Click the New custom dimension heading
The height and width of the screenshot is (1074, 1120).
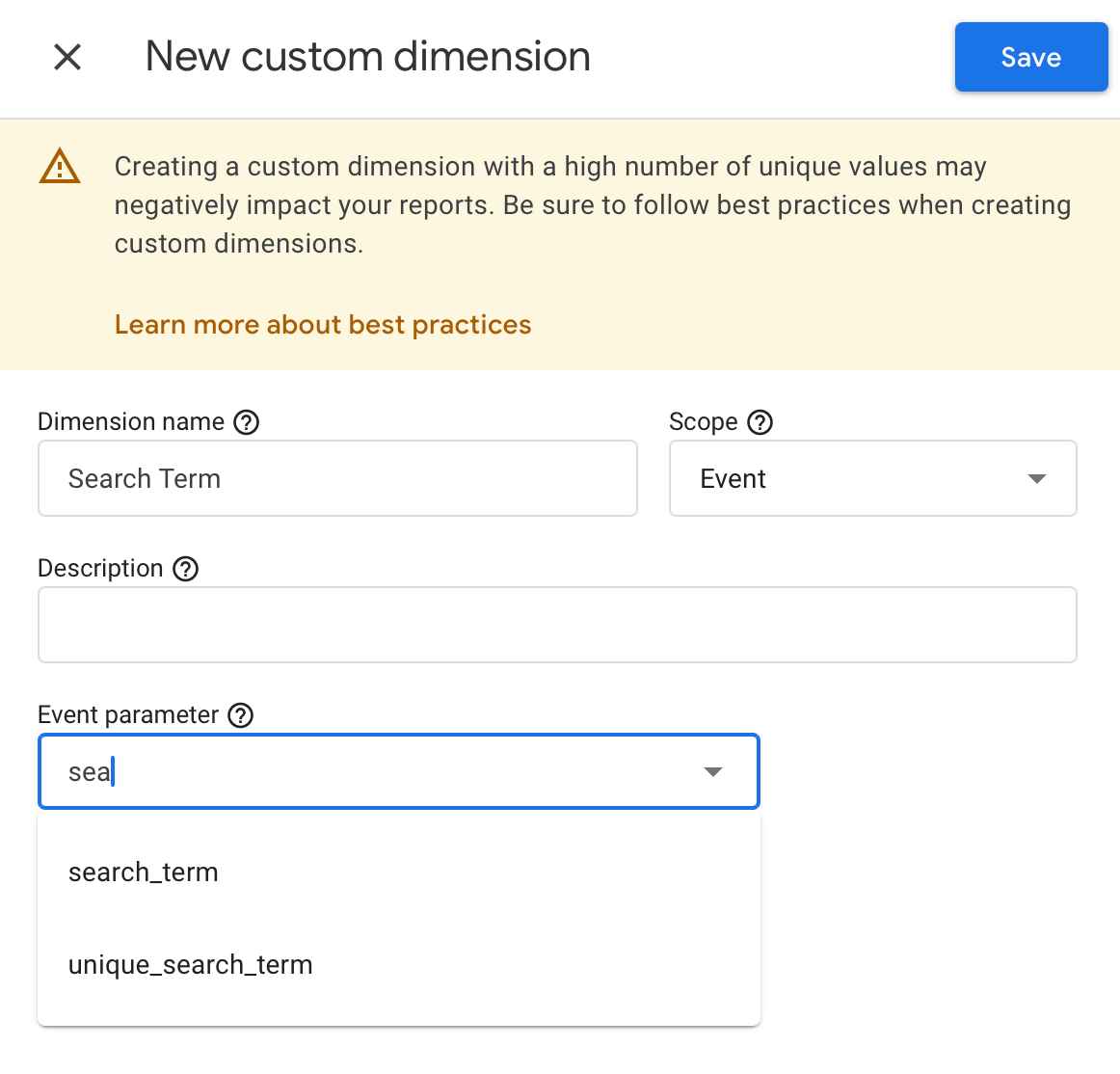(368, 57)
